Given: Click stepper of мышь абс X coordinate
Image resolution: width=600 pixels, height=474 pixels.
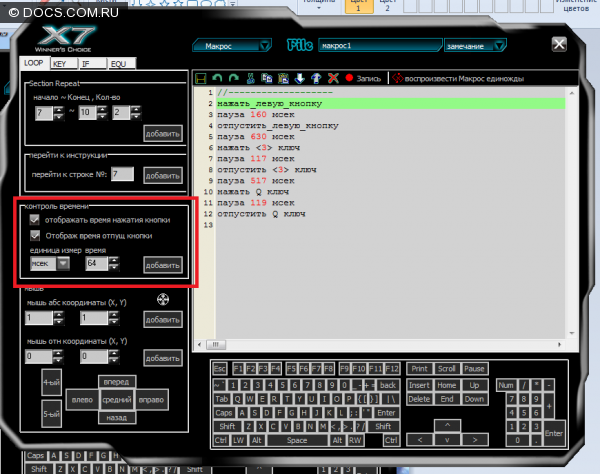Looking at the screenshot, I should 58,318.
